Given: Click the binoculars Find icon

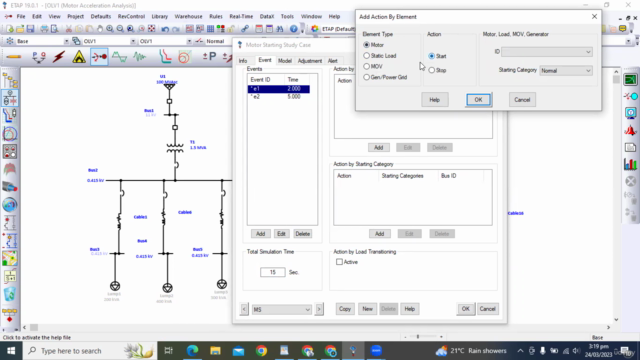Looking at the screenshot, I should tap(280, 29).
